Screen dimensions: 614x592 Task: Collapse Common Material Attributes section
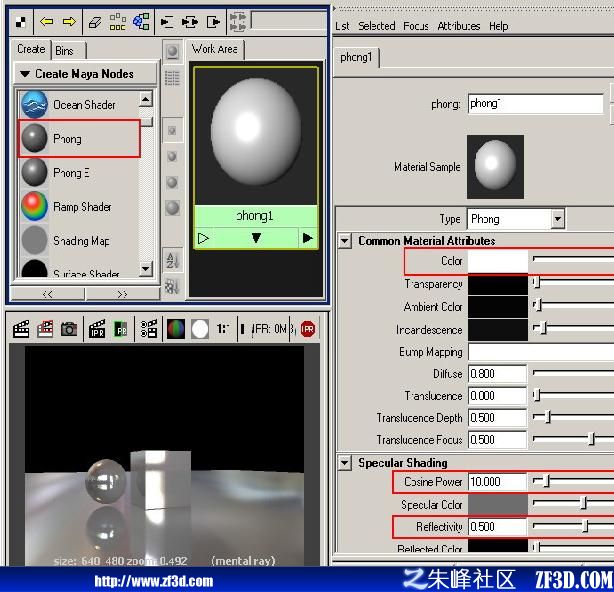(x=345, y=240)
